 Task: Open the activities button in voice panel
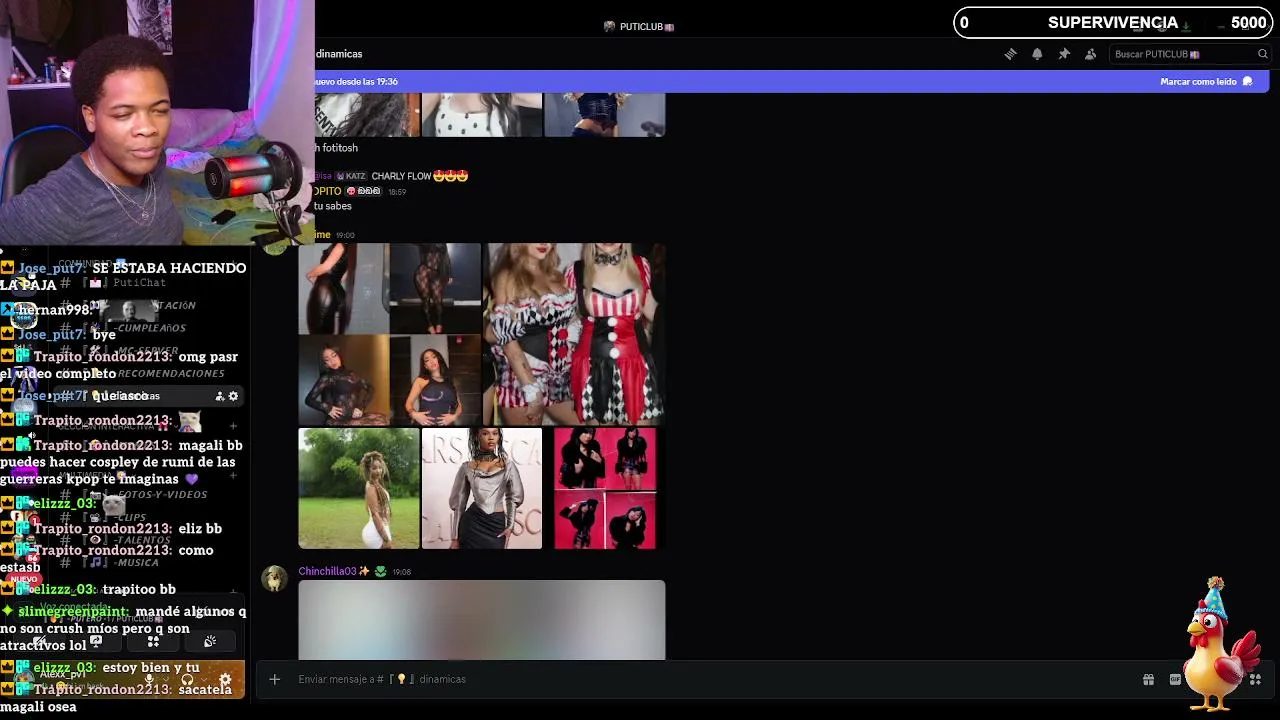[153, 641]
